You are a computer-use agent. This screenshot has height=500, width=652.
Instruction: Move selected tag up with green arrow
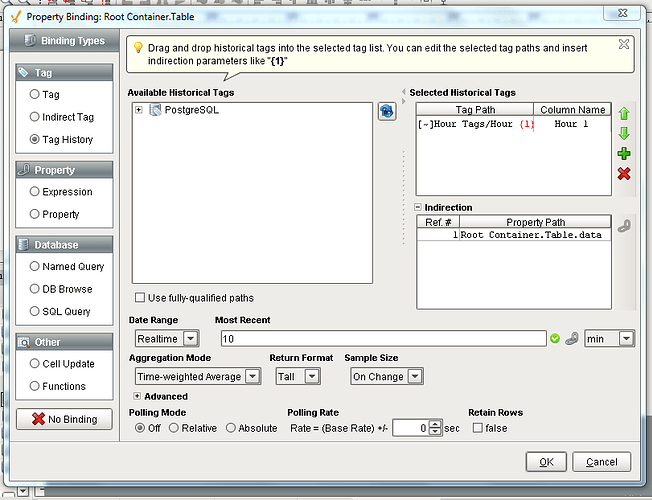click(x=624, y=114)
